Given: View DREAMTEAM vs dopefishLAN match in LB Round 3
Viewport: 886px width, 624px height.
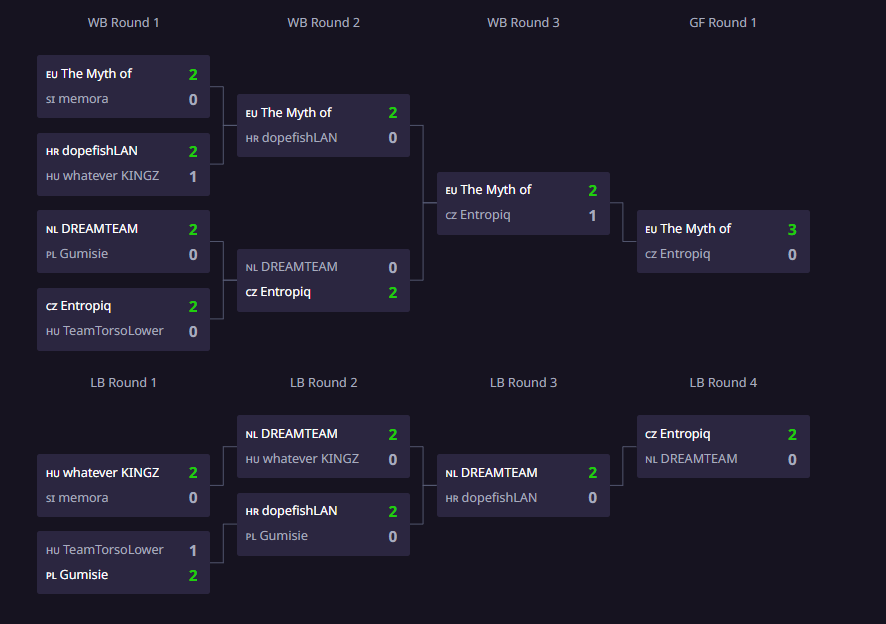Looking at the screenshot, I should click(x=523, y=485).
